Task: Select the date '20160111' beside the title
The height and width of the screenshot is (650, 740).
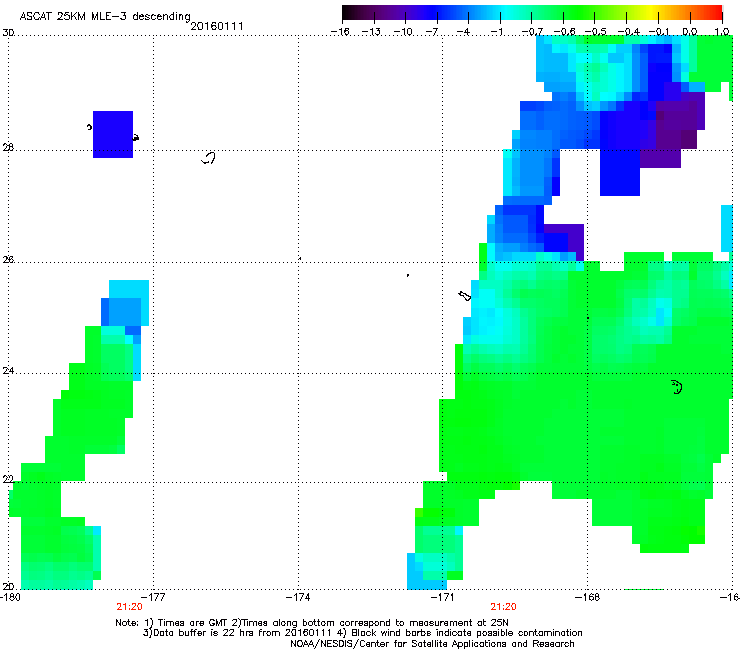Action: [217, 26]
